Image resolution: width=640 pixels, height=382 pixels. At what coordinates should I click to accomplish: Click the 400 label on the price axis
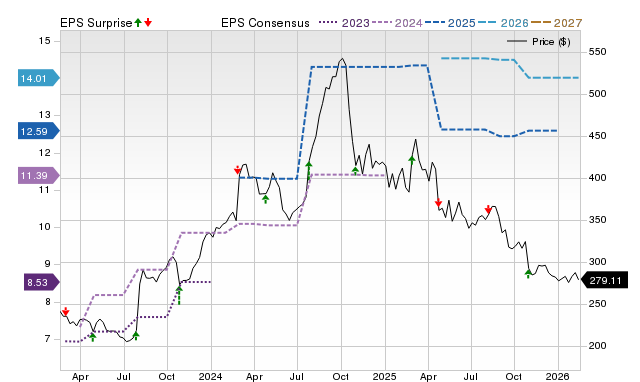pos(598,178)
